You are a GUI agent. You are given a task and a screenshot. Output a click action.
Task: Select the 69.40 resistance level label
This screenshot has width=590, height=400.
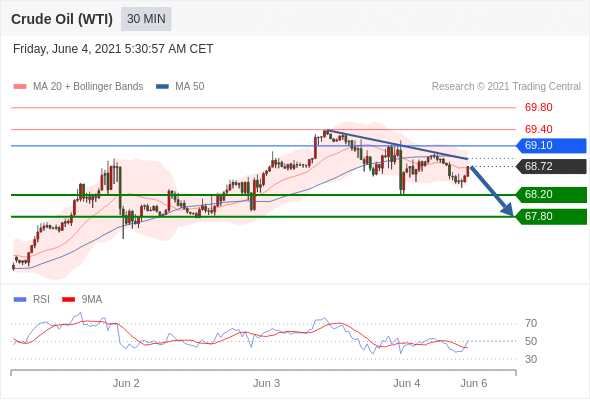(x=538, y=129)
